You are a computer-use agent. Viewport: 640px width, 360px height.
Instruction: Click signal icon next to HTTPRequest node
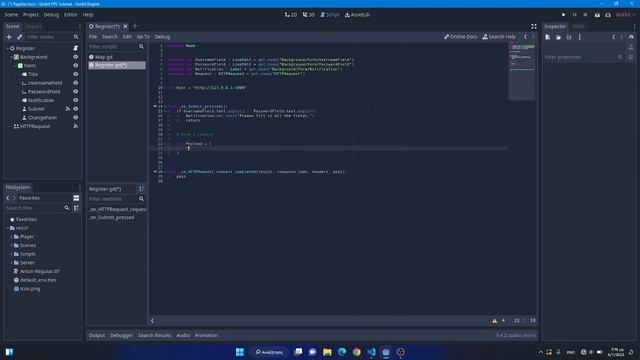click(76, 127)
